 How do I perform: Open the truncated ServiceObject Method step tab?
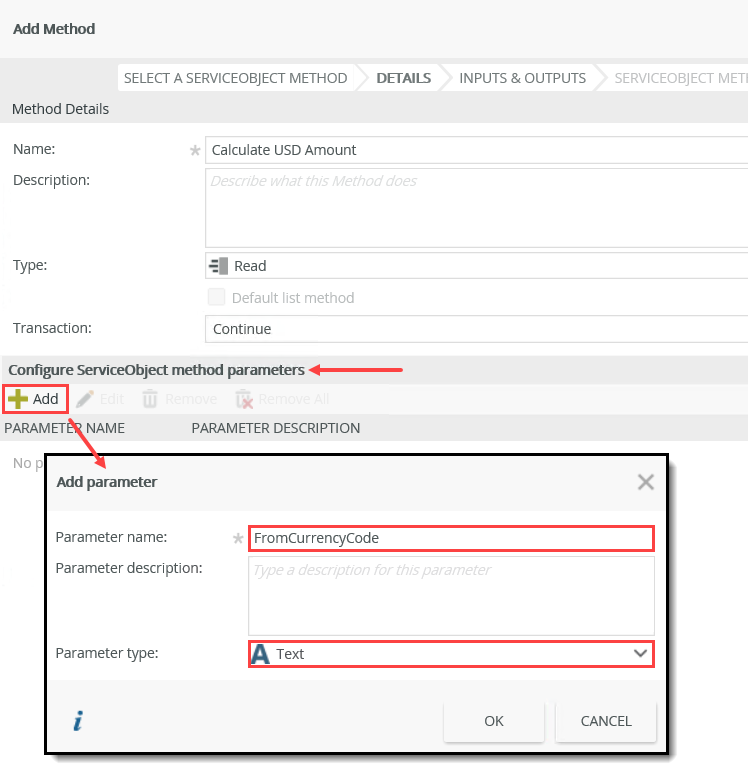(x=681, y=78)
